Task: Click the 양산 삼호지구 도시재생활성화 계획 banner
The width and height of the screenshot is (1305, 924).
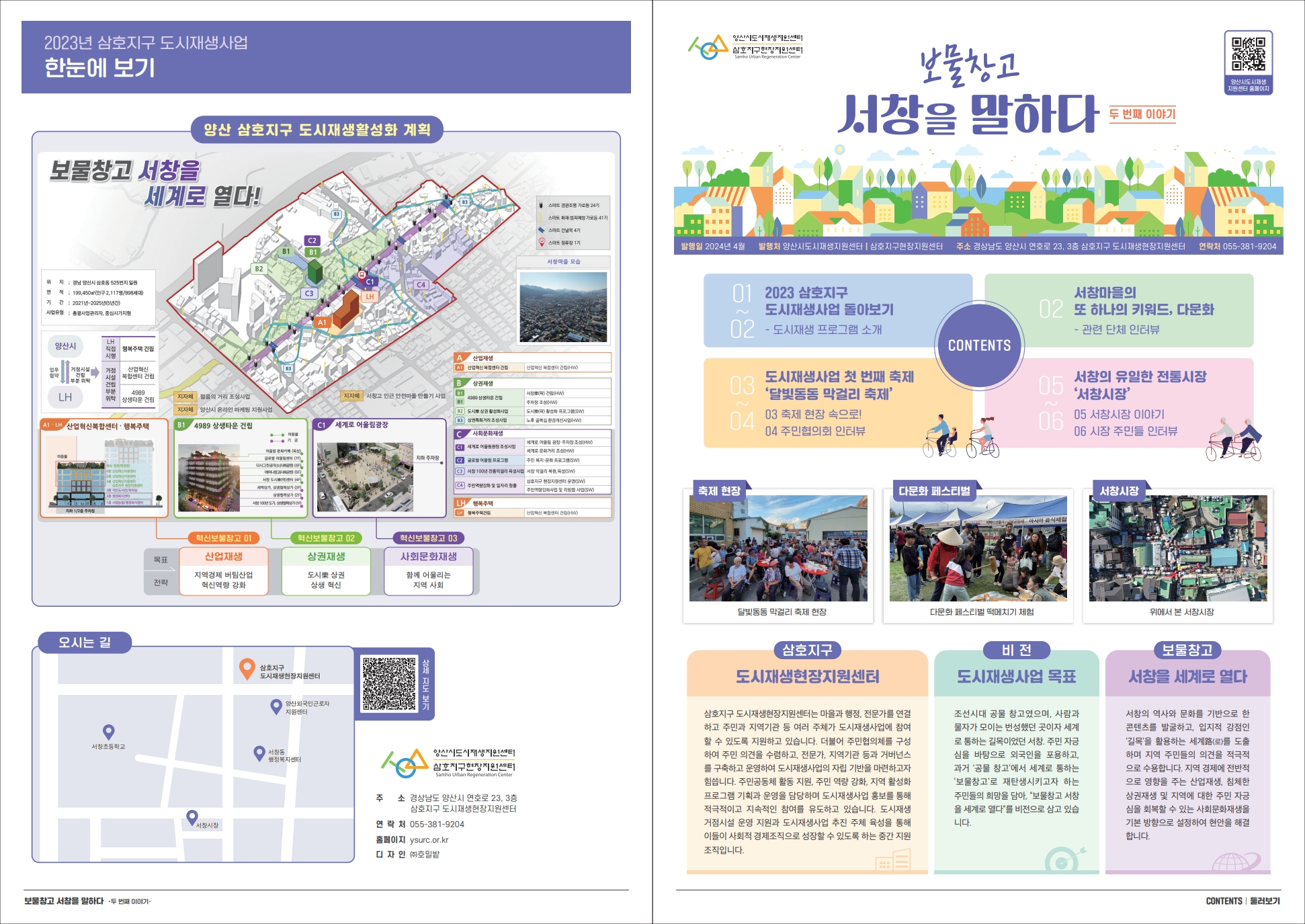Action: coord(317,130)
